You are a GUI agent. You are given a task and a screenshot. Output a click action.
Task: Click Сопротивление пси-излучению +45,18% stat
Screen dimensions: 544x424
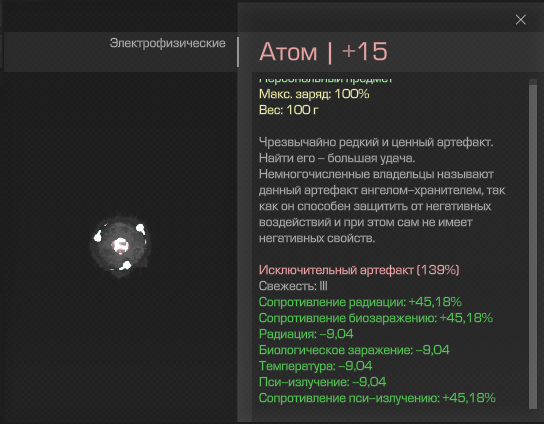pos(377,398)
